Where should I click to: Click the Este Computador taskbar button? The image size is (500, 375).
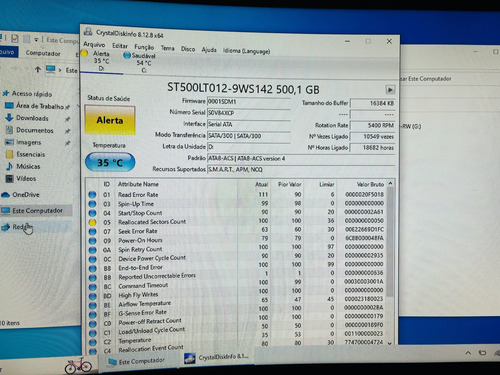point(137,361)
